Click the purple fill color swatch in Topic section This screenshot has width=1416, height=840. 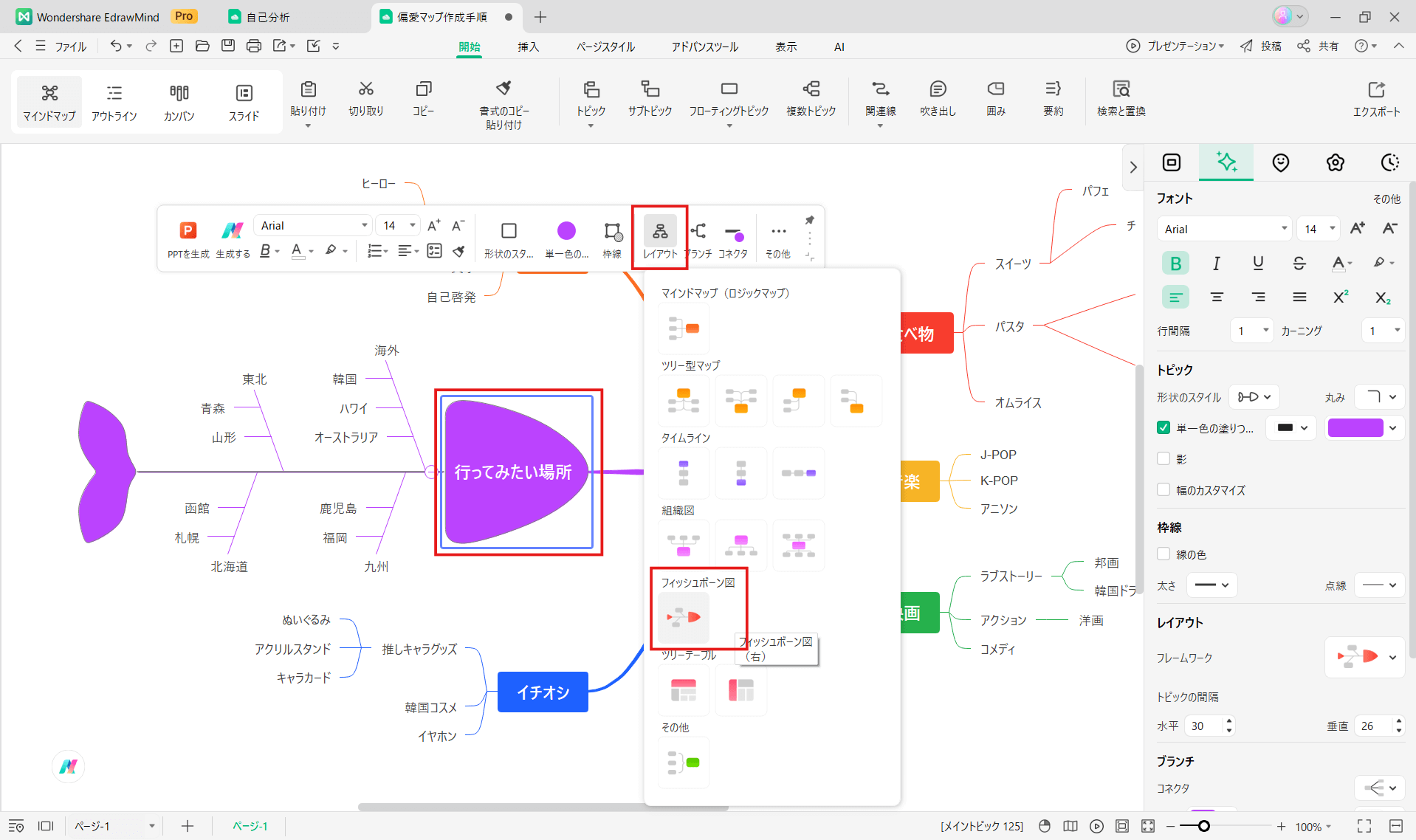(1355, 428)
